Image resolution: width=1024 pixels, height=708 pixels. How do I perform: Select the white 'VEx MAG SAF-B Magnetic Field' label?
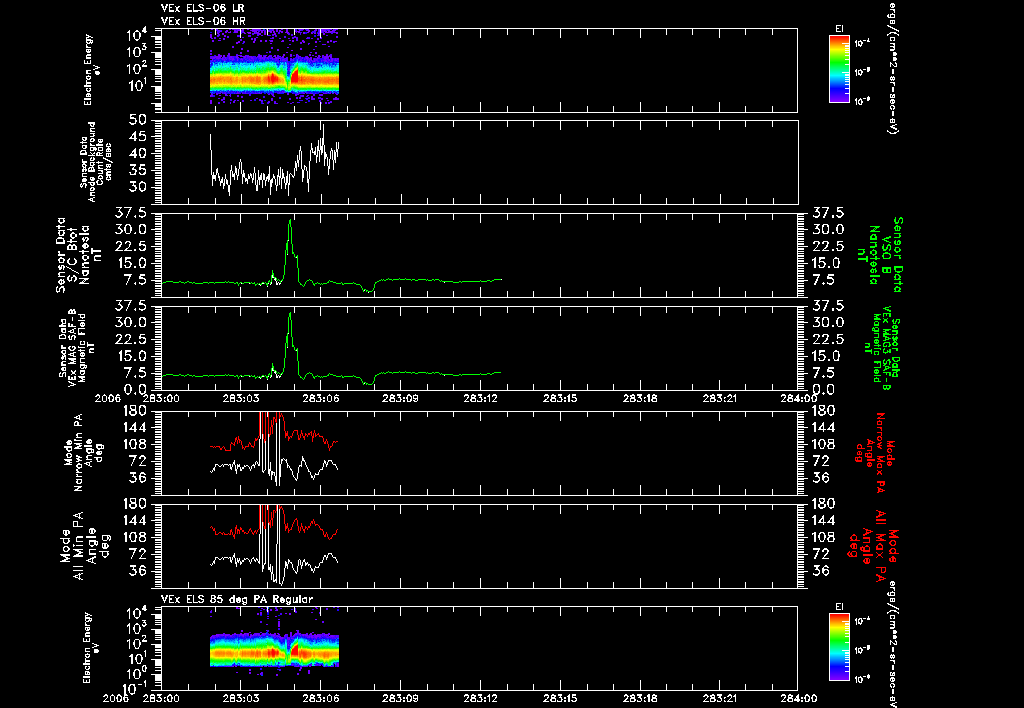[77, 347]
